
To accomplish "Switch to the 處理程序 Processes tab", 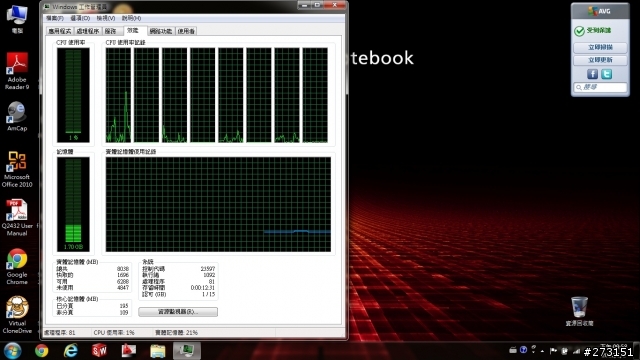I will [x=88, y=31].
